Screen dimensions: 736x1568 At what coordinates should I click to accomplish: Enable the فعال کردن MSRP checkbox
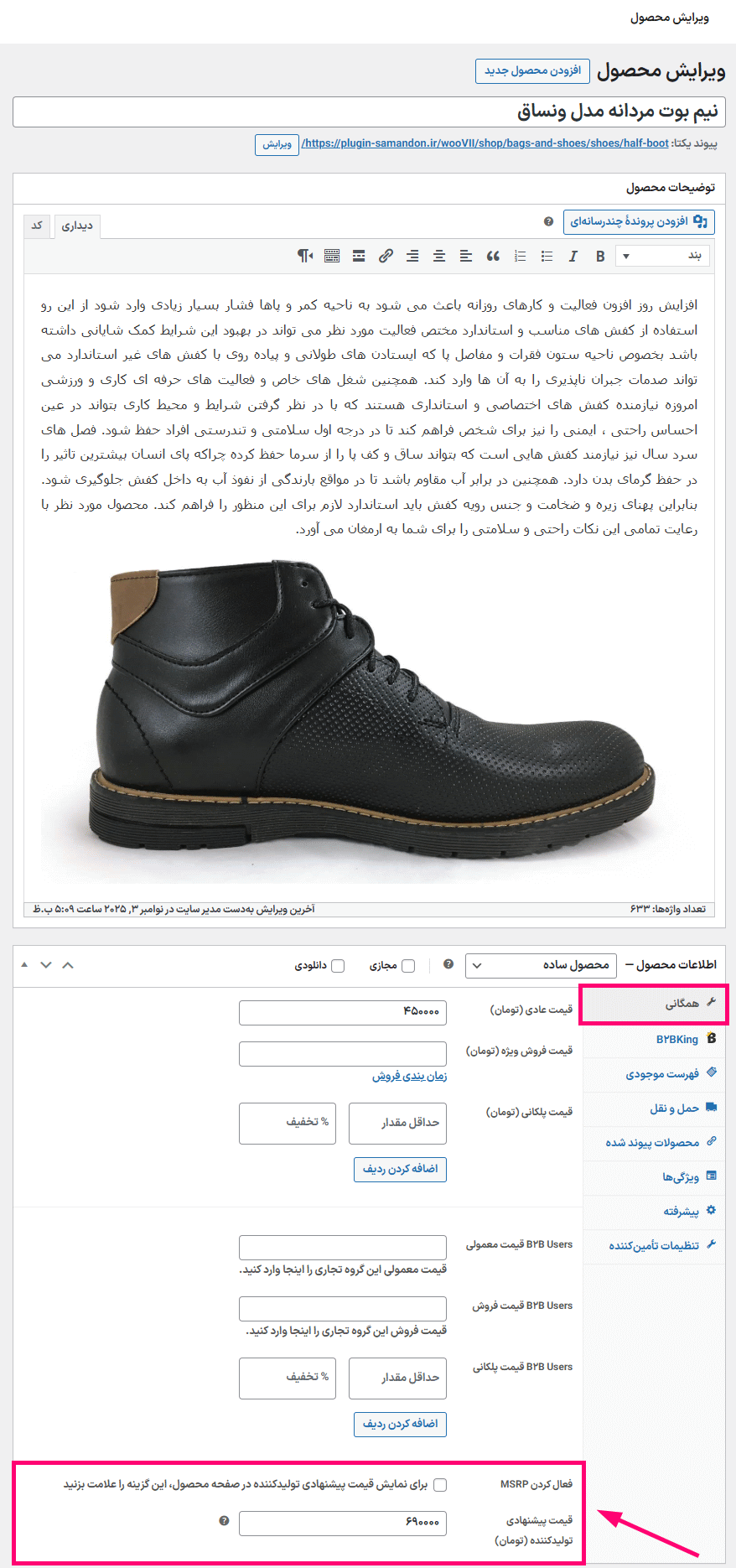coord(440,1485)
